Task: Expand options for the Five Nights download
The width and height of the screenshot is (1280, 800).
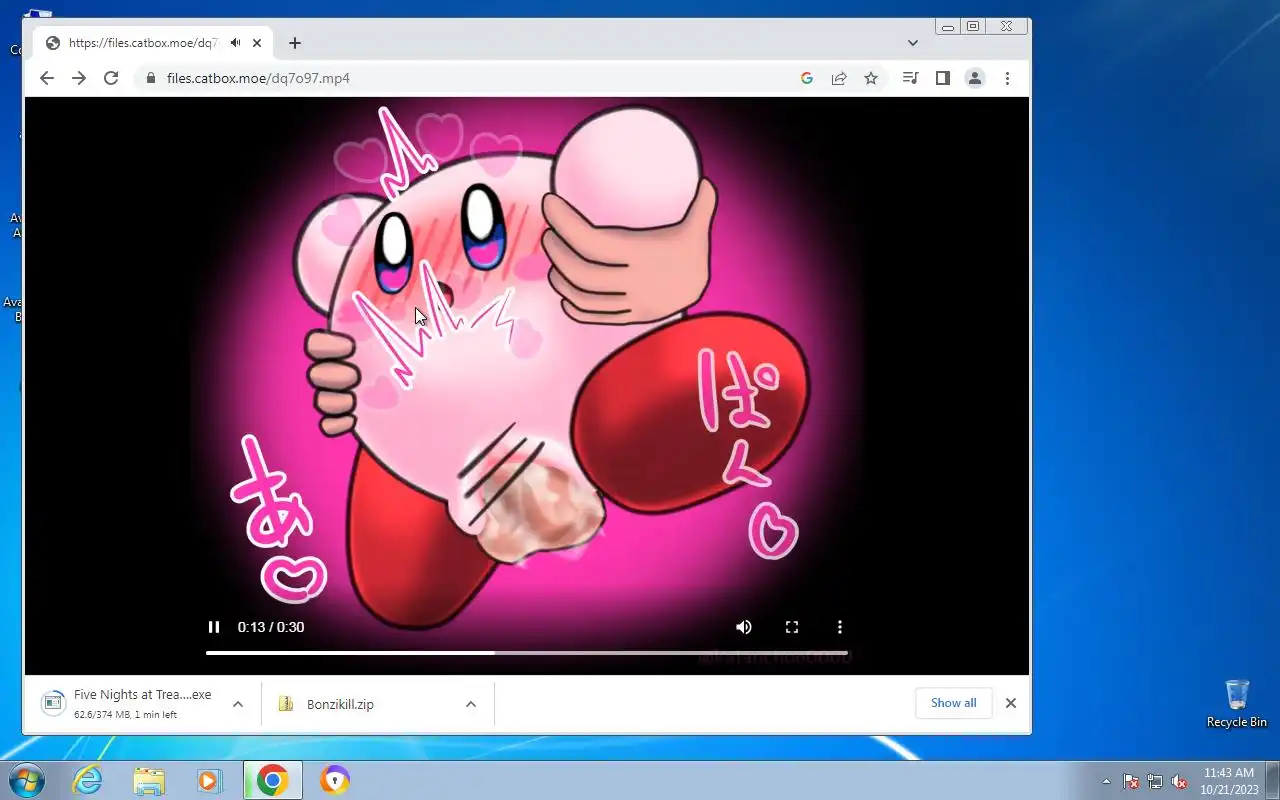Action: [x=237, y=704]
